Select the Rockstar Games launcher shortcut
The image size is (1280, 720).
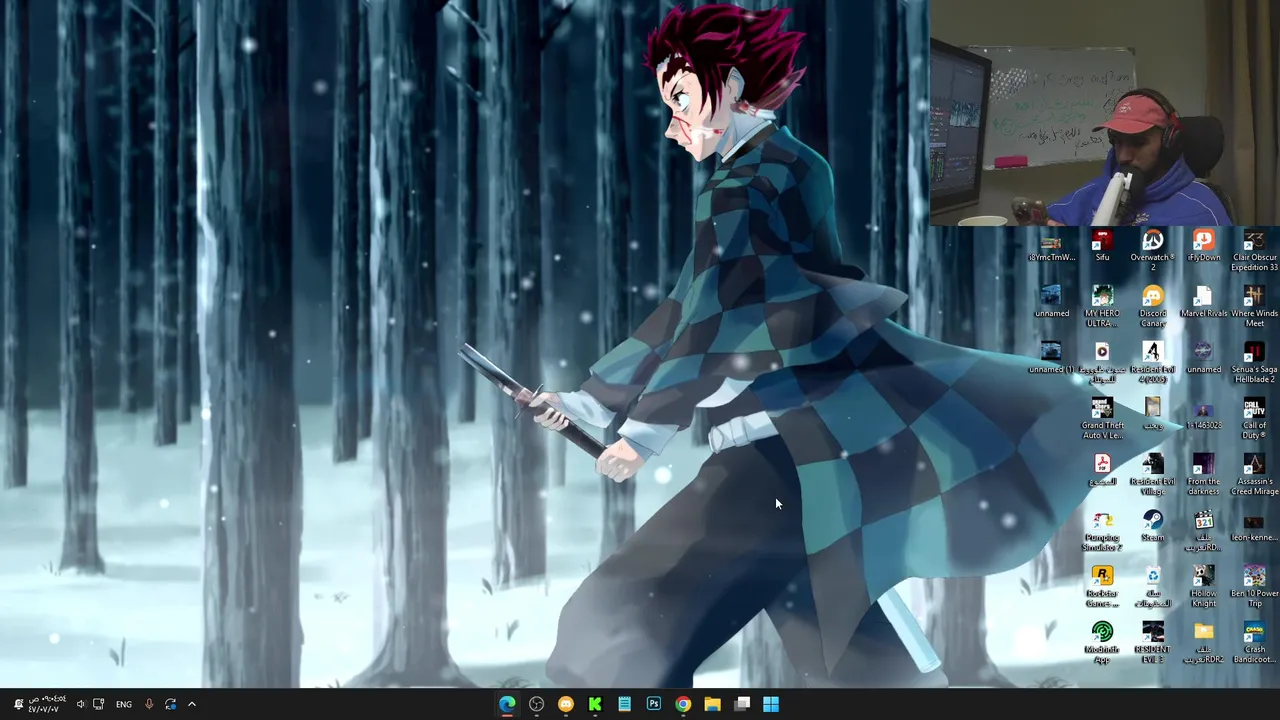(x=1102, y=586)
